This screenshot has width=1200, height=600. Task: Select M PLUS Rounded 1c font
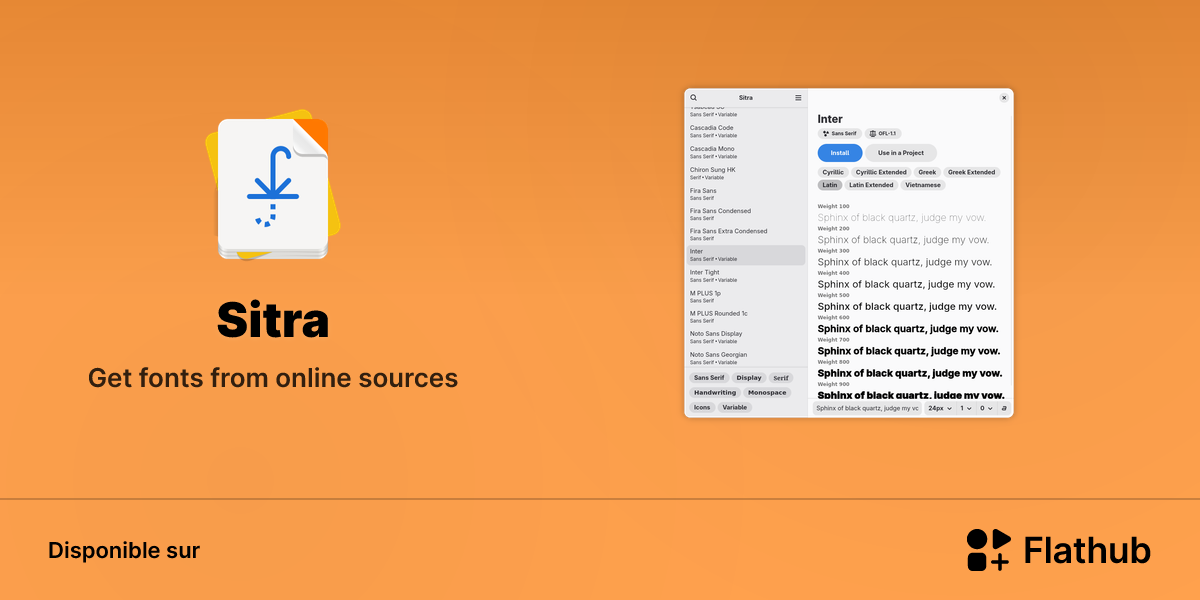746,317
